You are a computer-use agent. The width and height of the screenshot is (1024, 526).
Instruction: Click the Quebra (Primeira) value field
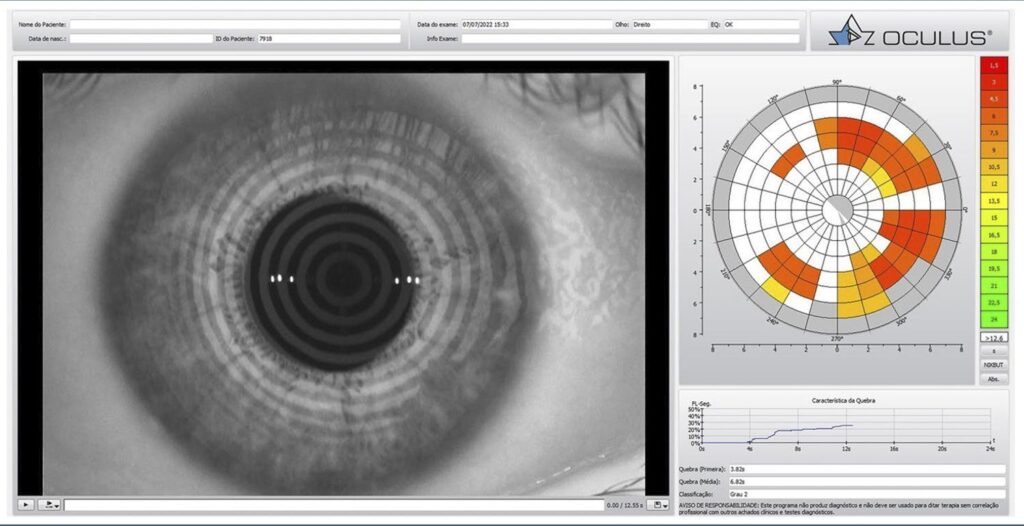tap(865, 468)
